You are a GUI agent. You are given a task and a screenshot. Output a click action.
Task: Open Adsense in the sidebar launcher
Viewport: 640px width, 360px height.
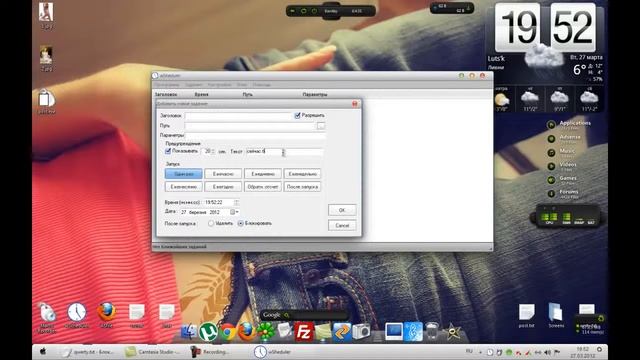tap(564, 138)
